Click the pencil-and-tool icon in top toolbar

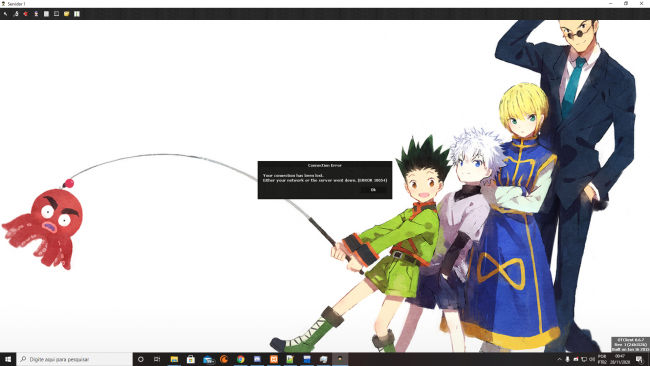click(16, 14)
